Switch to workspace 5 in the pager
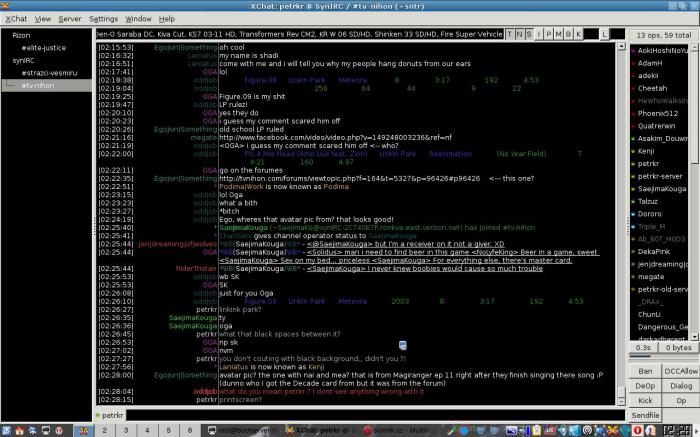700x437 pixels. point(168,430)
